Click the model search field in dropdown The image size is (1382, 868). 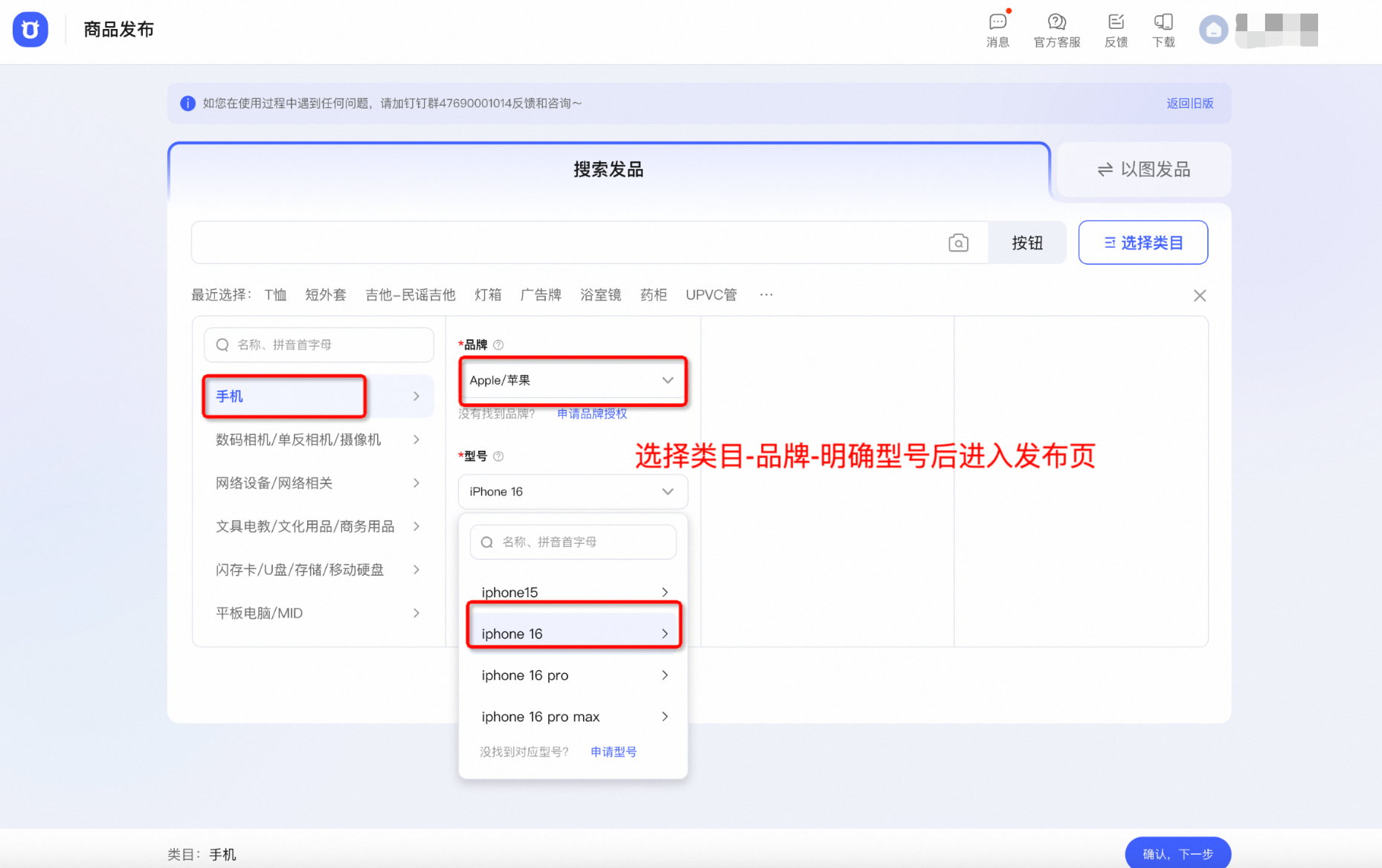[573, 542]
